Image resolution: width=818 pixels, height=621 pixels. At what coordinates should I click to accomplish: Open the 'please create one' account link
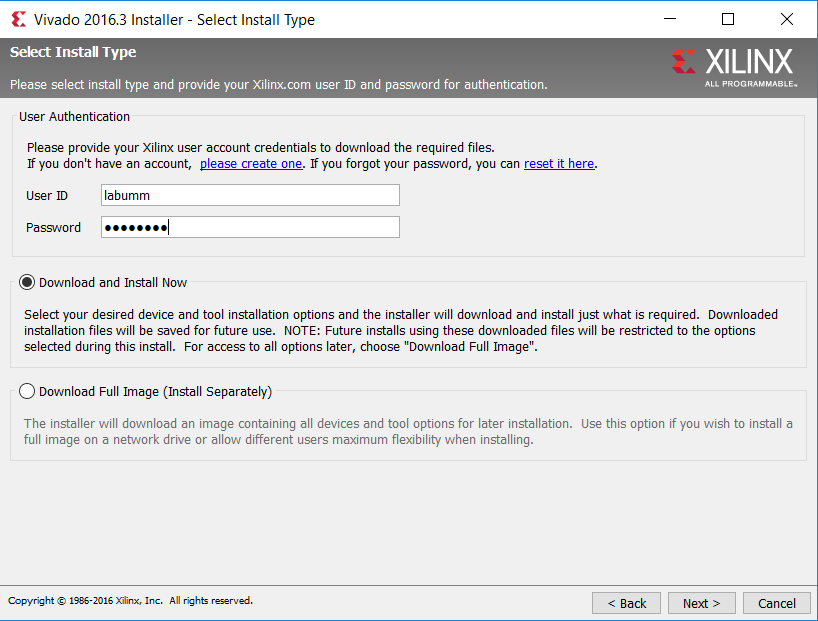pos(251,164)
